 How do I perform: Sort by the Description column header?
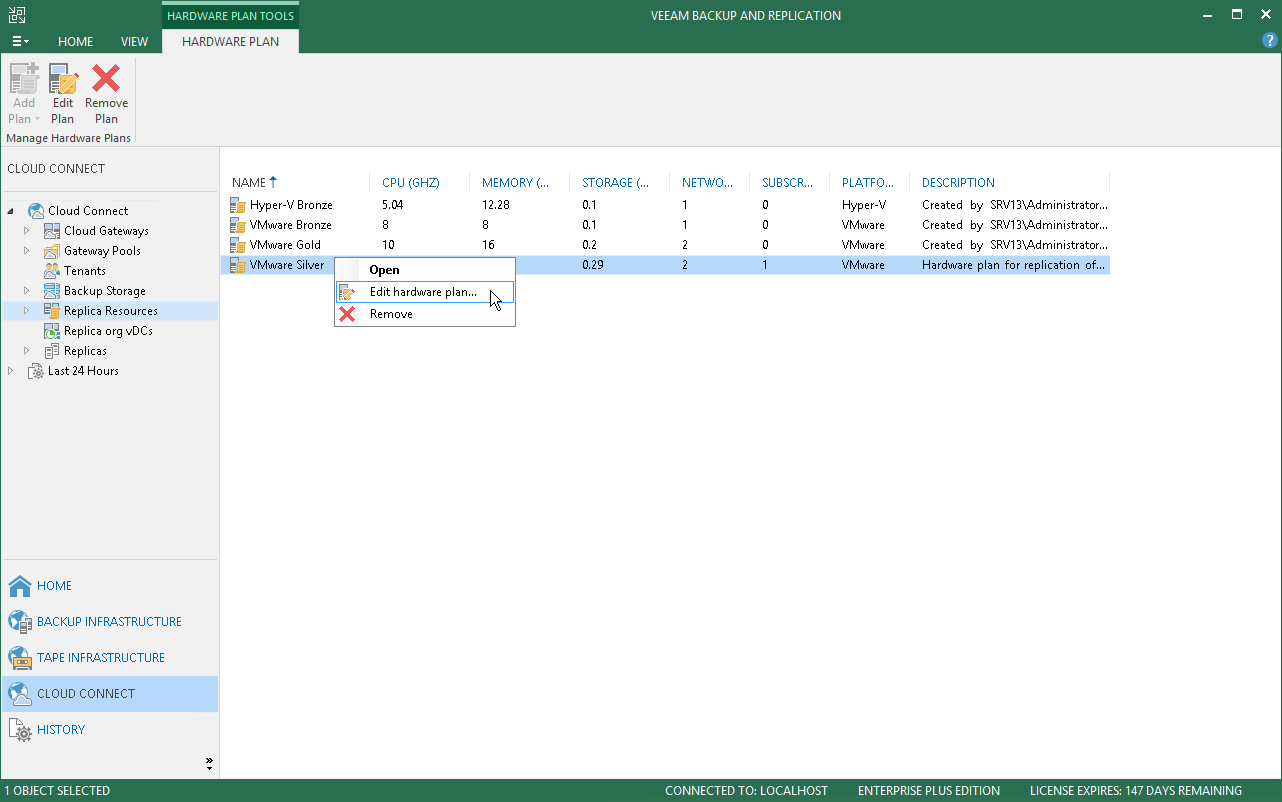coord(1009,183)
